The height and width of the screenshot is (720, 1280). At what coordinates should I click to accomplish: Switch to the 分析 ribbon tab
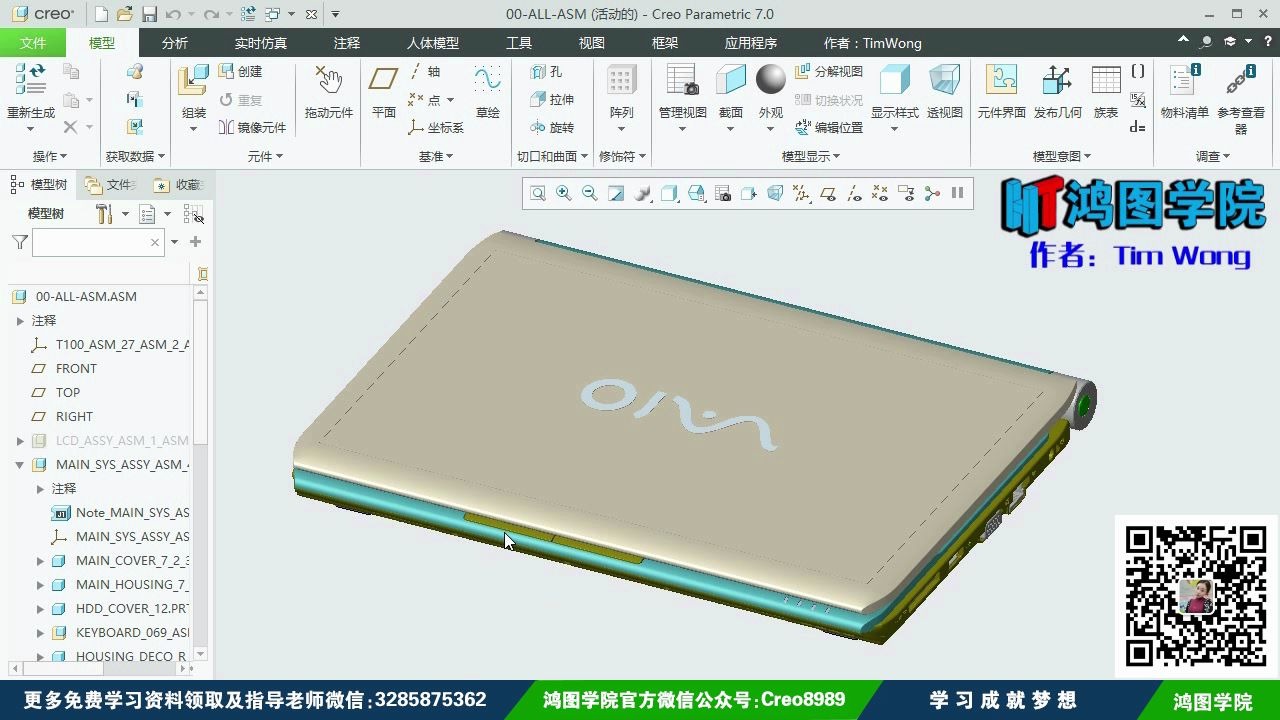174,43
